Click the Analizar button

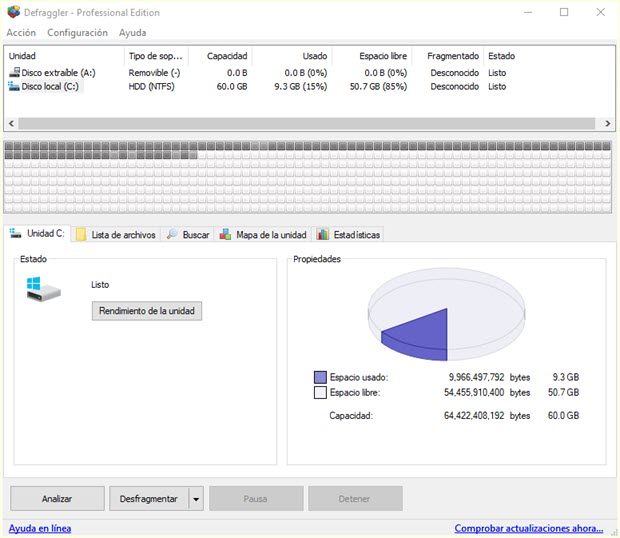[x=57, y=498]
